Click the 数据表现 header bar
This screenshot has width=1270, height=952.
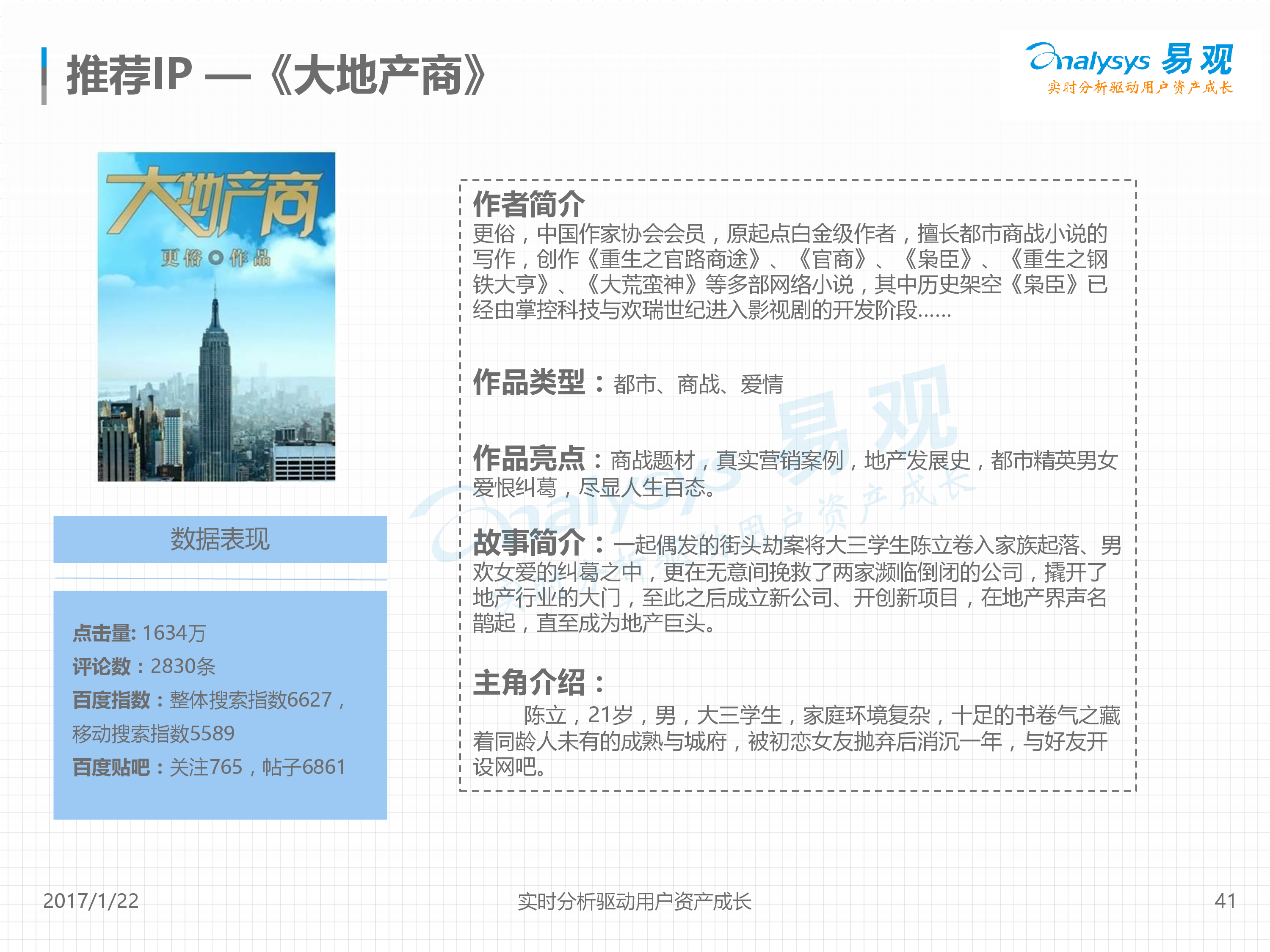tap(220, 539)
